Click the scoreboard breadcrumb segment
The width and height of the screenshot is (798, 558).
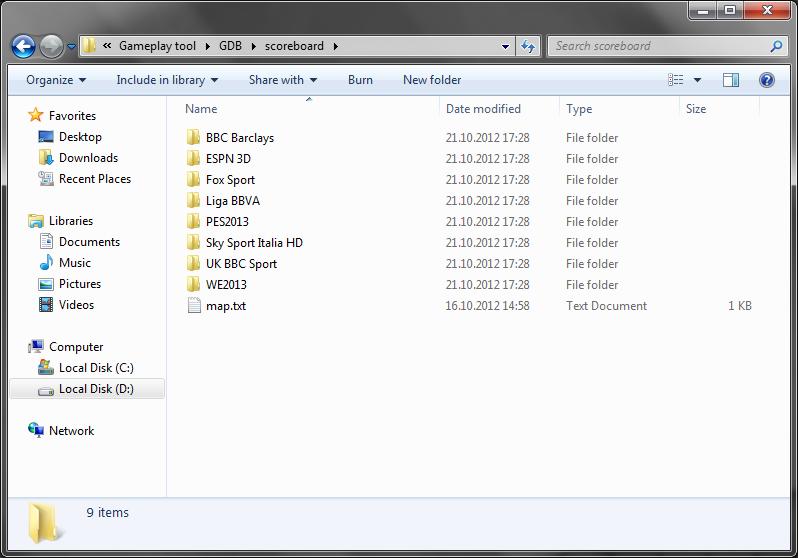pyautogui.click(x=294, y=46)
